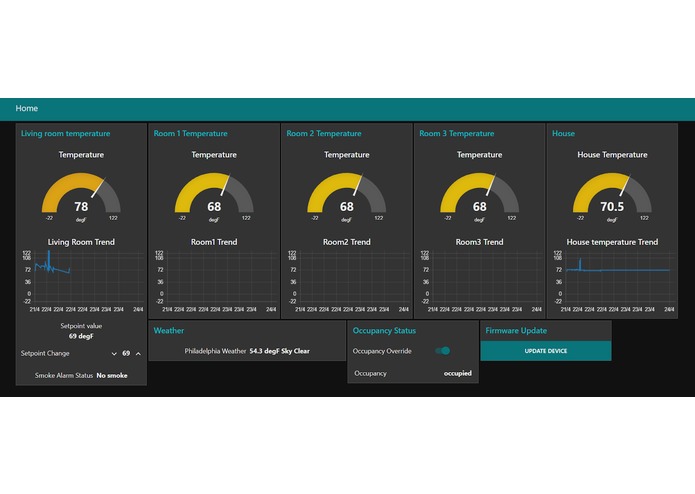Click the UPDATE DEVICE button
The image size is (695, 494).
[546, 351]
